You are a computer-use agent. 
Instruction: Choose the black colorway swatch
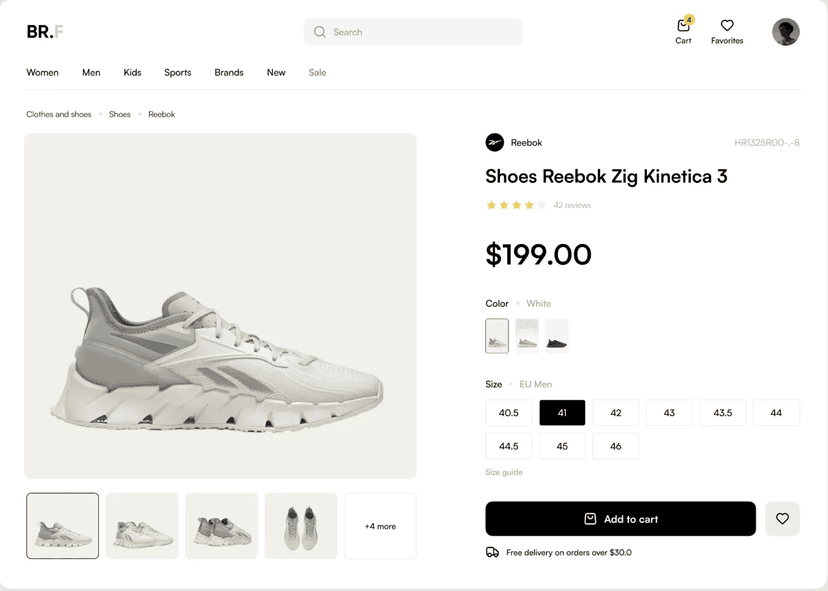(x=557, y=336)
